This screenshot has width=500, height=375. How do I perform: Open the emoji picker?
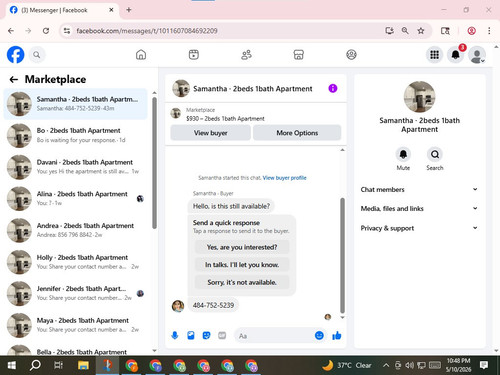[319, 335]
